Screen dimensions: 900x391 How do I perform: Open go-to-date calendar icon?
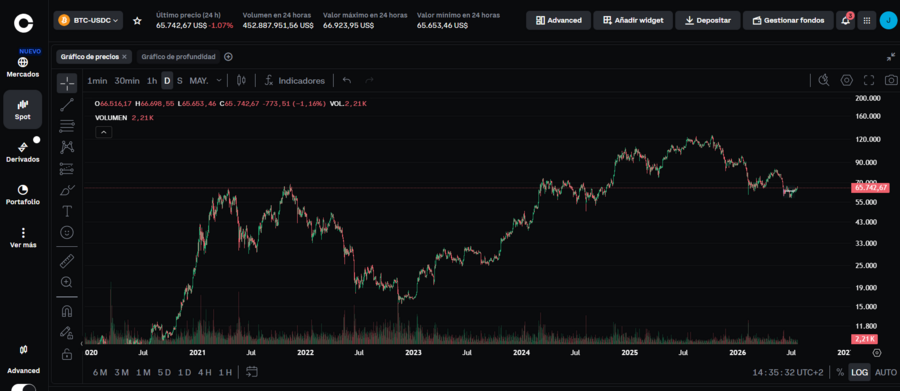coord(251,372)
